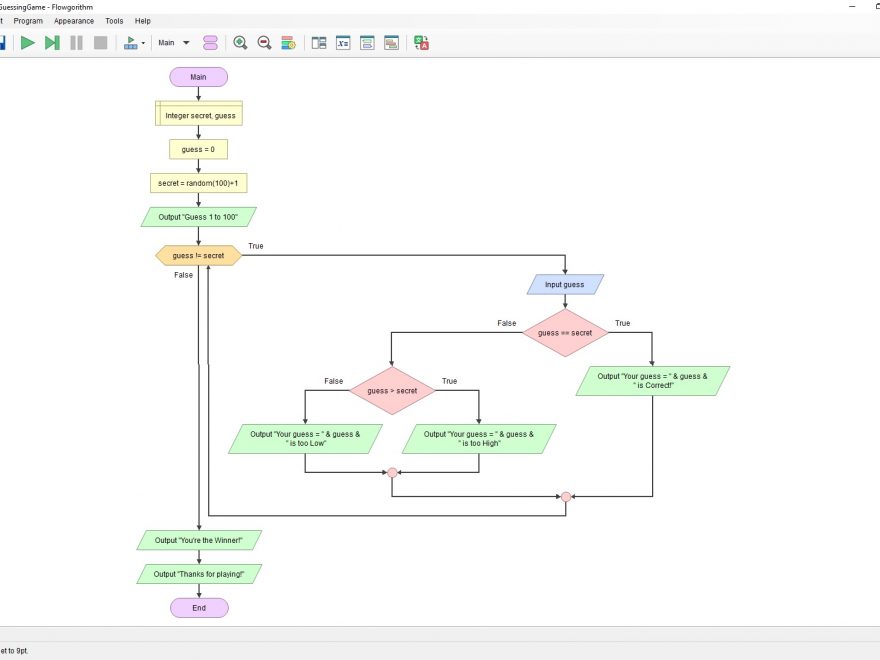
Task: Select the 'Input guess' shape
Action: pos(565,285)
